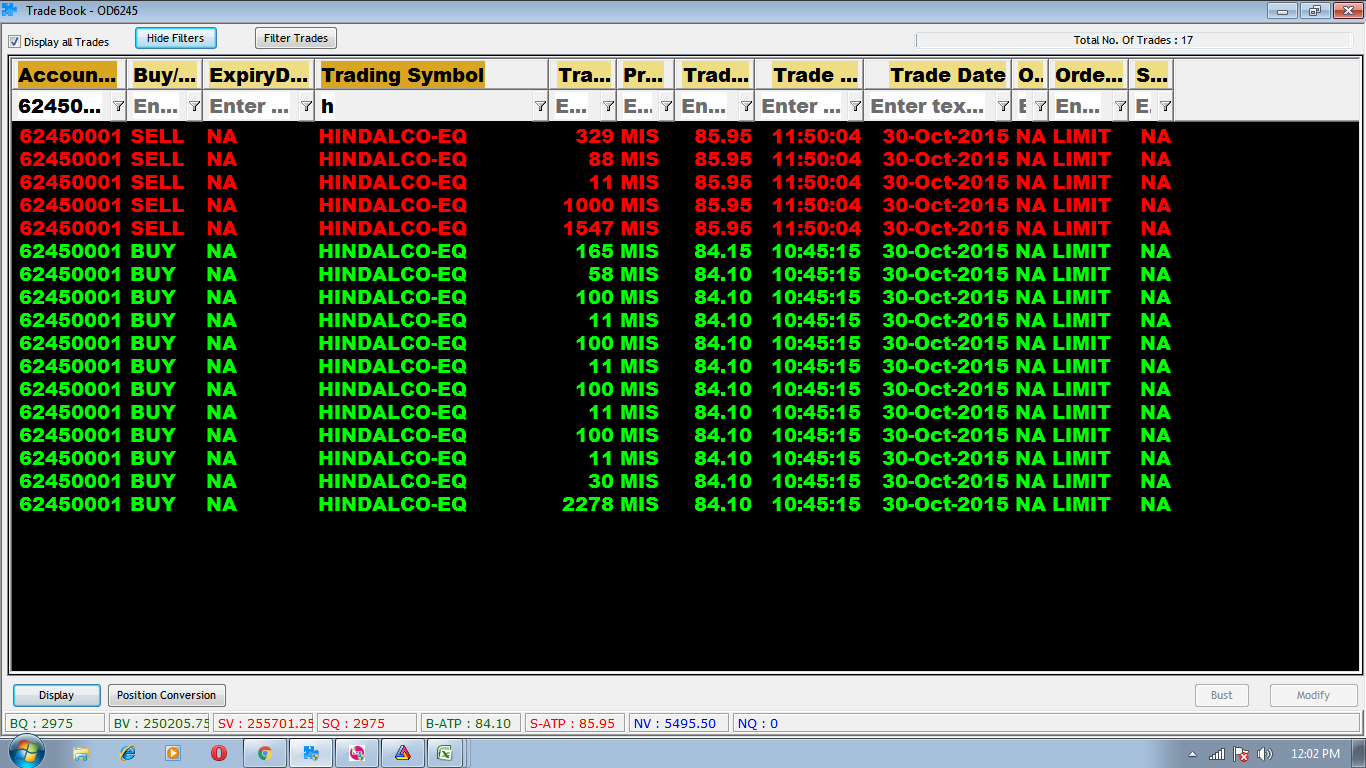Open Google Chrome from the taskbar
Image resolution: width=1366 pixels, height=768 pixels.
[x=264, y=753]
